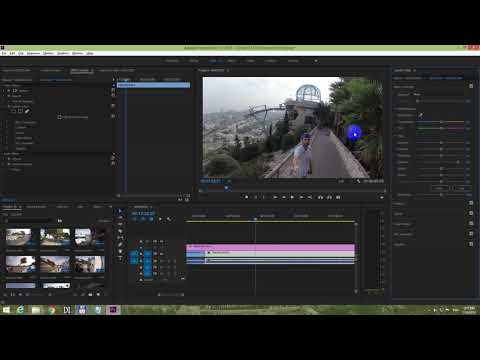The height and width of the screenshot is (360, 480).
Task: Adjust the Saturation slider in Lumetri
Action: 440,195
